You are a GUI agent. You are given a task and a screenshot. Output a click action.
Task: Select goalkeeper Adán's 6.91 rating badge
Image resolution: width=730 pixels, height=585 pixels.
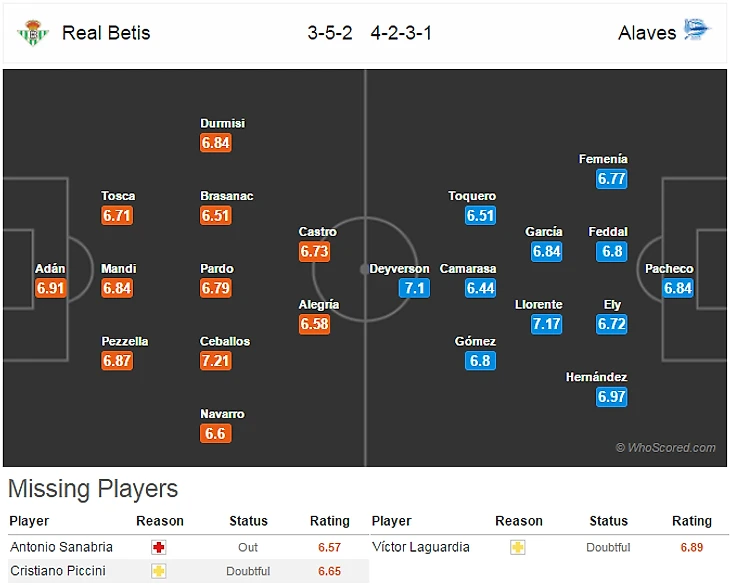tap(50, 288)
